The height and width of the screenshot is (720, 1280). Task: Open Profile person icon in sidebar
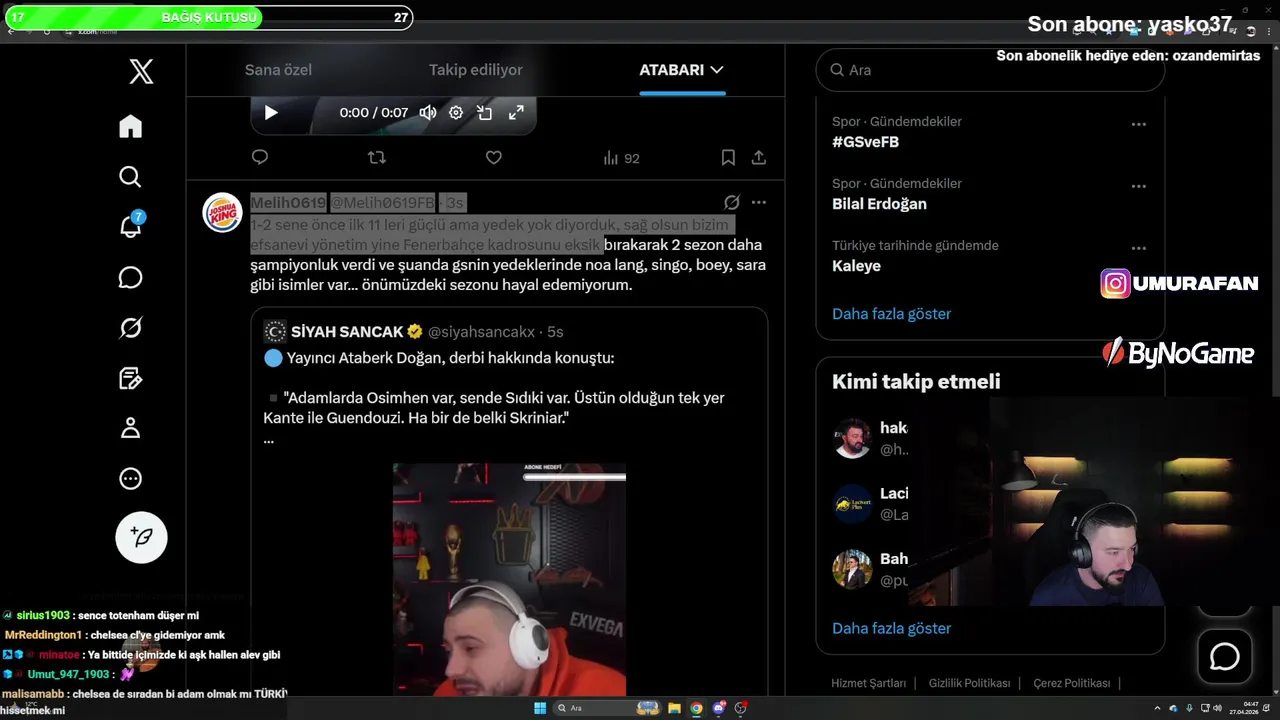pos(131,428)
